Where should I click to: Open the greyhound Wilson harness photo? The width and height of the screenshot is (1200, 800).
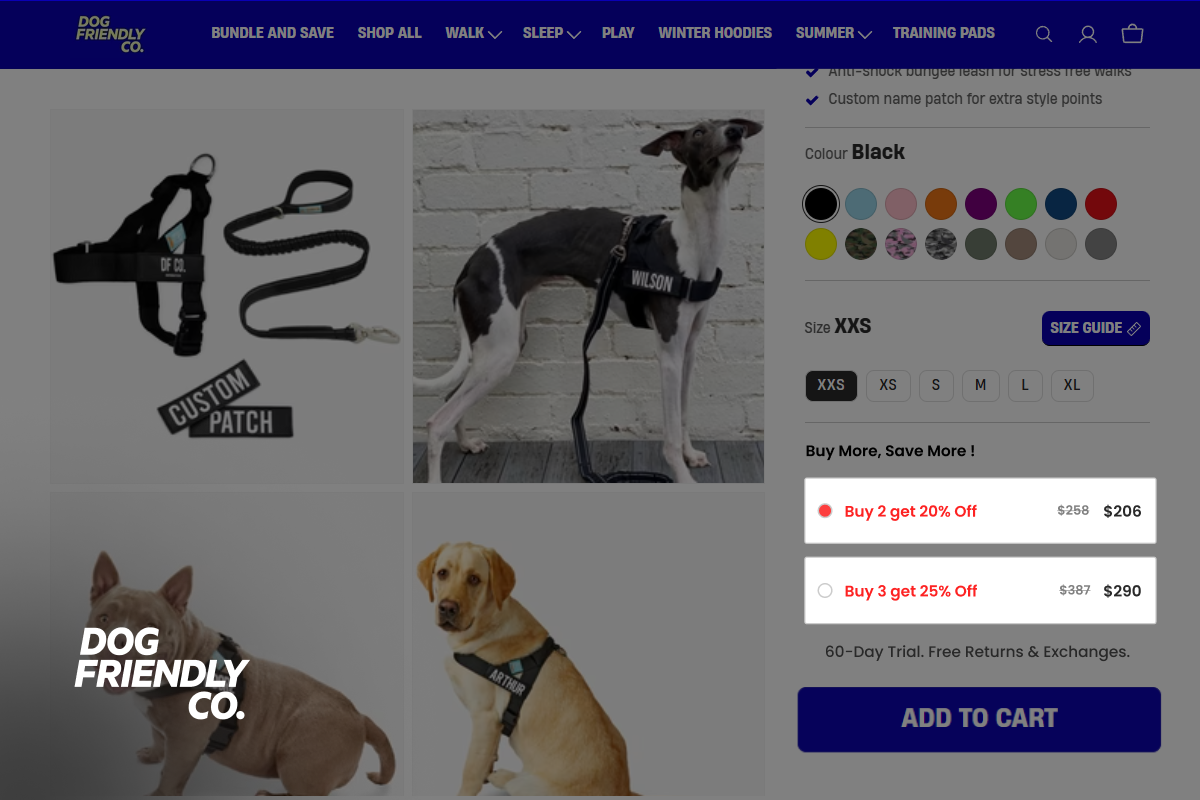coord(588,296)
